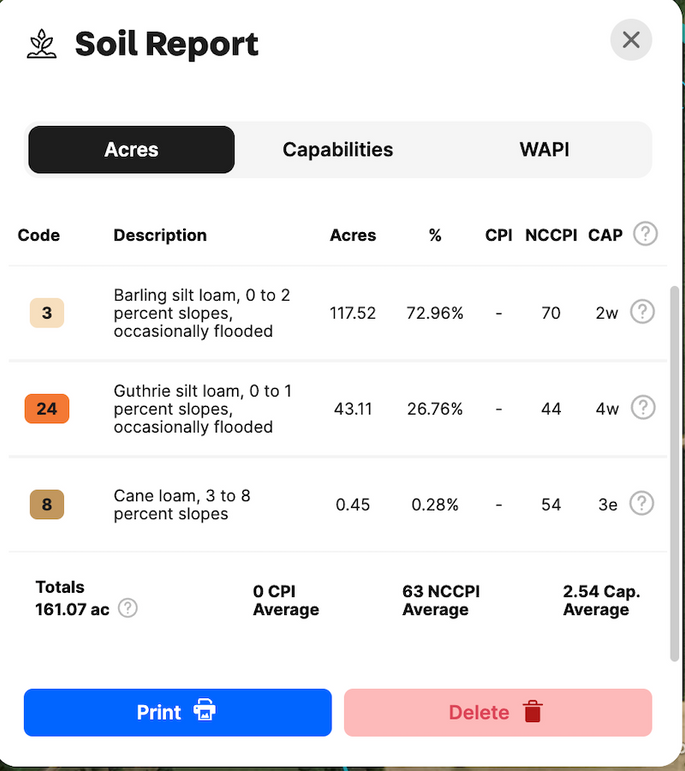Switch to the WAPI tab

544,149
